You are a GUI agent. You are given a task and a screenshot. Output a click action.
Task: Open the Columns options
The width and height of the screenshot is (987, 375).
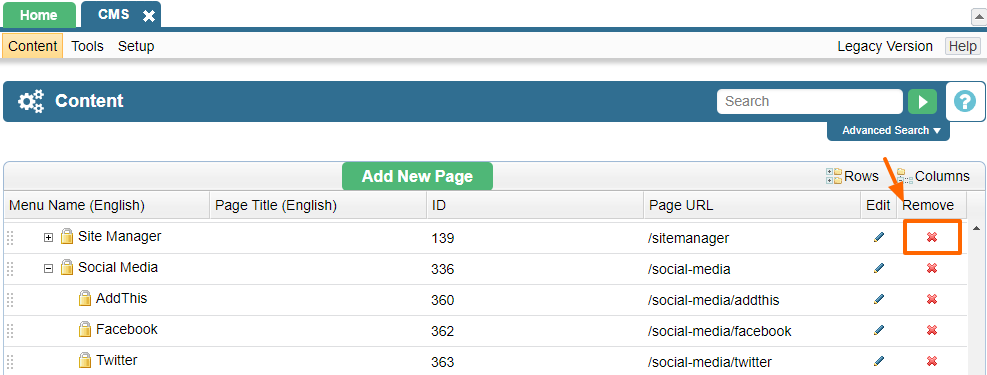click(x=933, y=176)
